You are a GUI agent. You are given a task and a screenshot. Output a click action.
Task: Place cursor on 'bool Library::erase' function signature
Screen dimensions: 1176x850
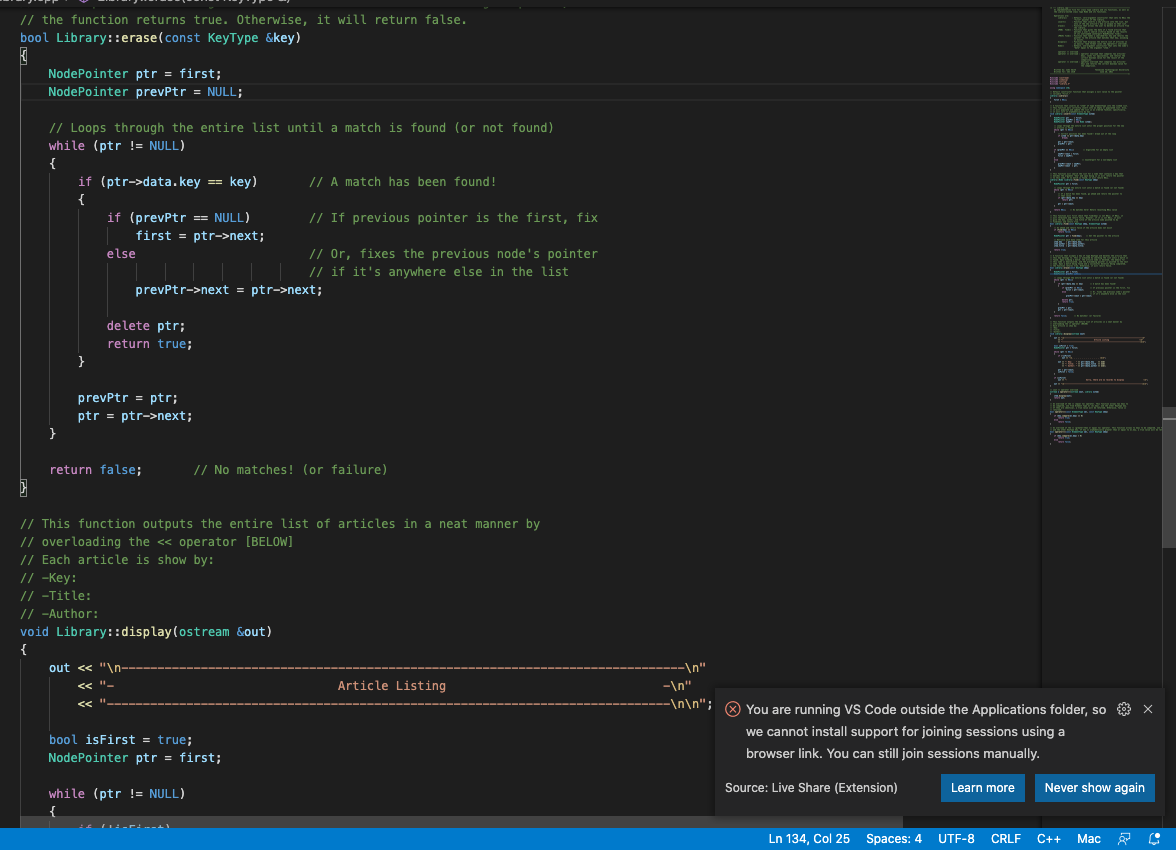pyautogui.click(x=160, y=38)
